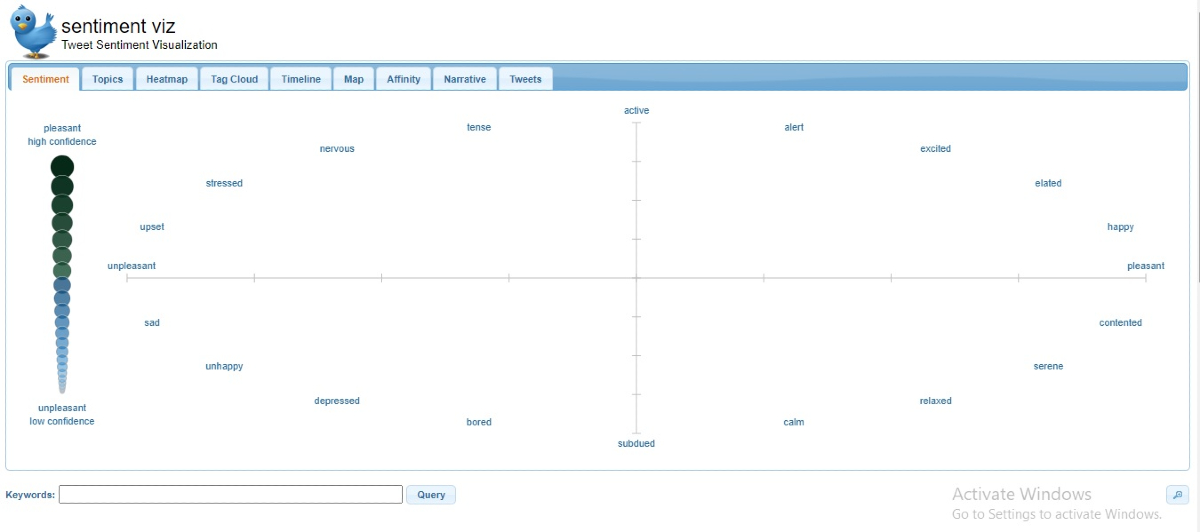Click the smallest light blue legend circle
The image size is (1200, 532).
point(62,389)
